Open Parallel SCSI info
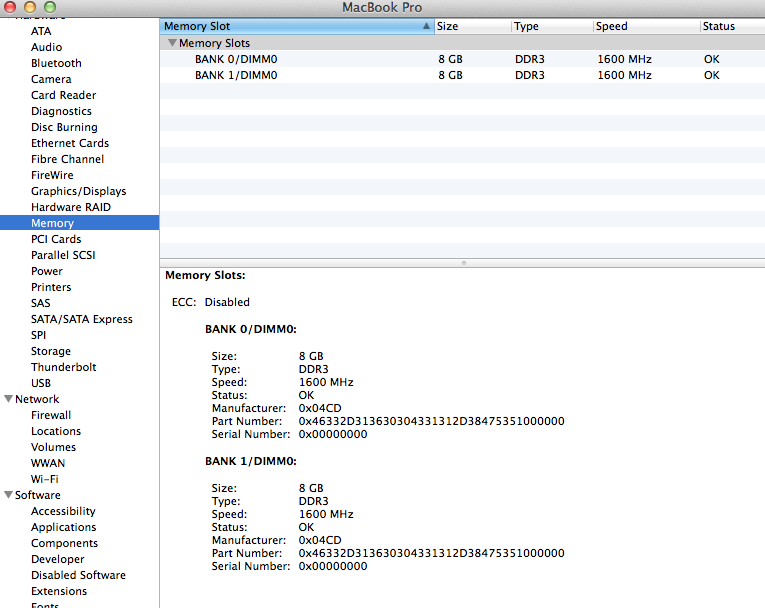Viewport: 765px width, 608px height. (x=63, y=255)
